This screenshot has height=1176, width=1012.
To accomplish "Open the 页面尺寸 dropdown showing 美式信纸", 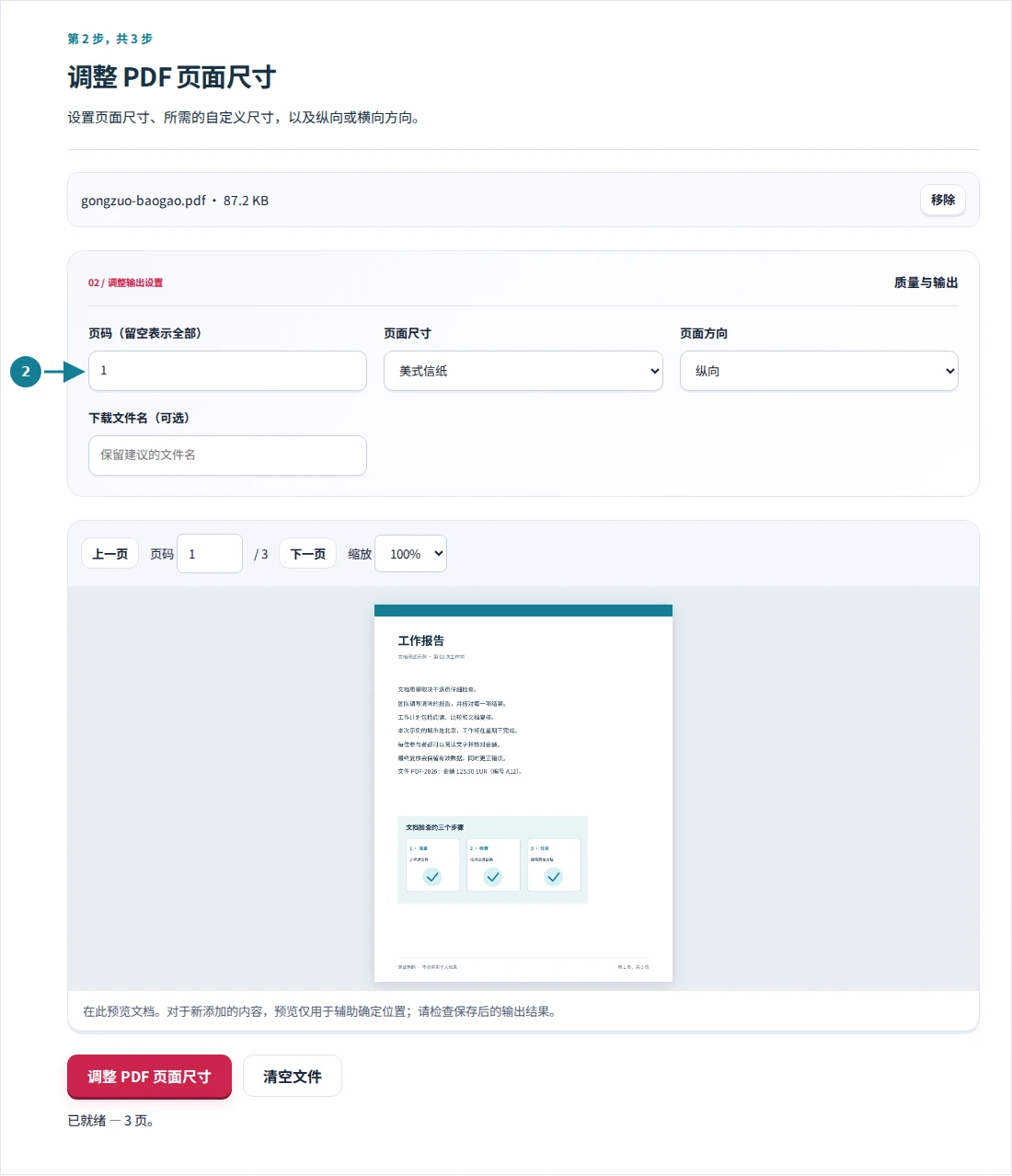I will pyautogui.click(x=523, y=371).
